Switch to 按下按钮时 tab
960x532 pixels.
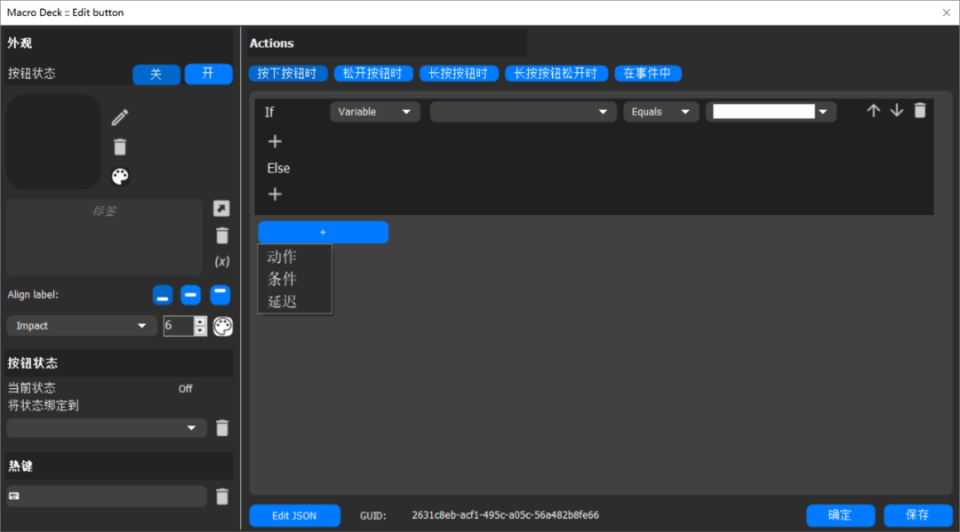click(x=288, y=73)
